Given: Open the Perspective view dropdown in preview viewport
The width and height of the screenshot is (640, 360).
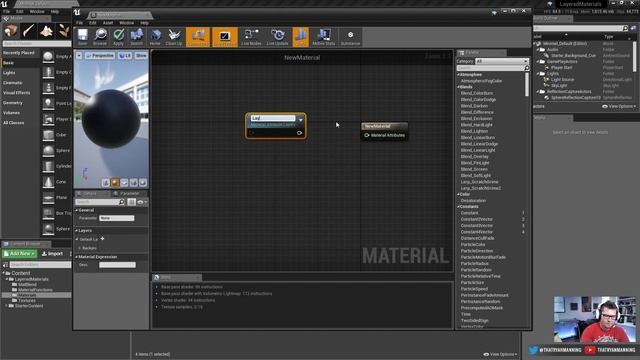Looking at the screenshot, I should click(x=100, y=56).
